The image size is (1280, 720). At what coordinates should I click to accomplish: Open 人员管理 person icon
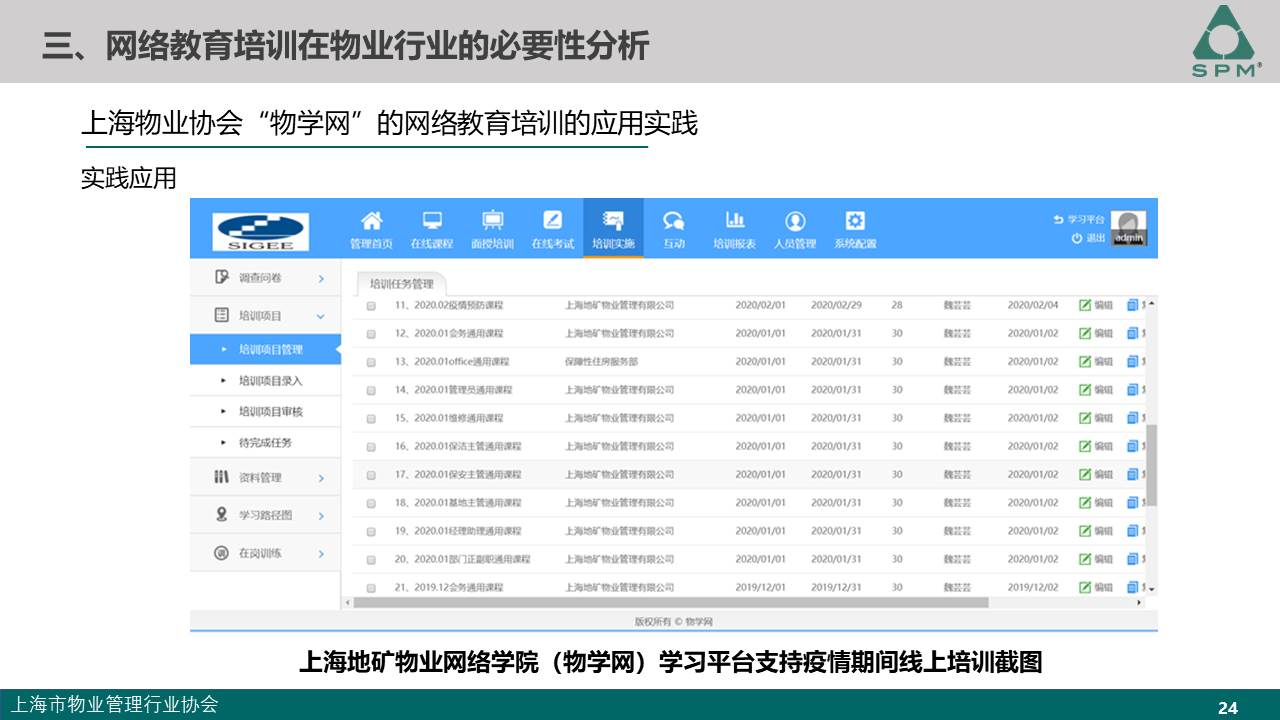tap(795, 221)
